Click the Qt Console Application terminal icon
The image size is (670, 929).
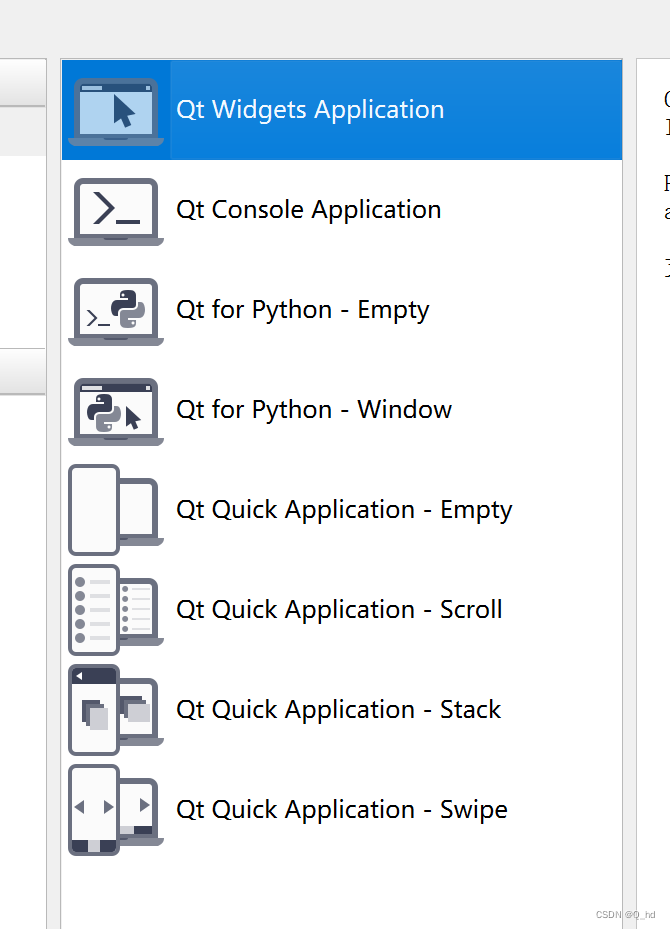[x=116, y=212]
